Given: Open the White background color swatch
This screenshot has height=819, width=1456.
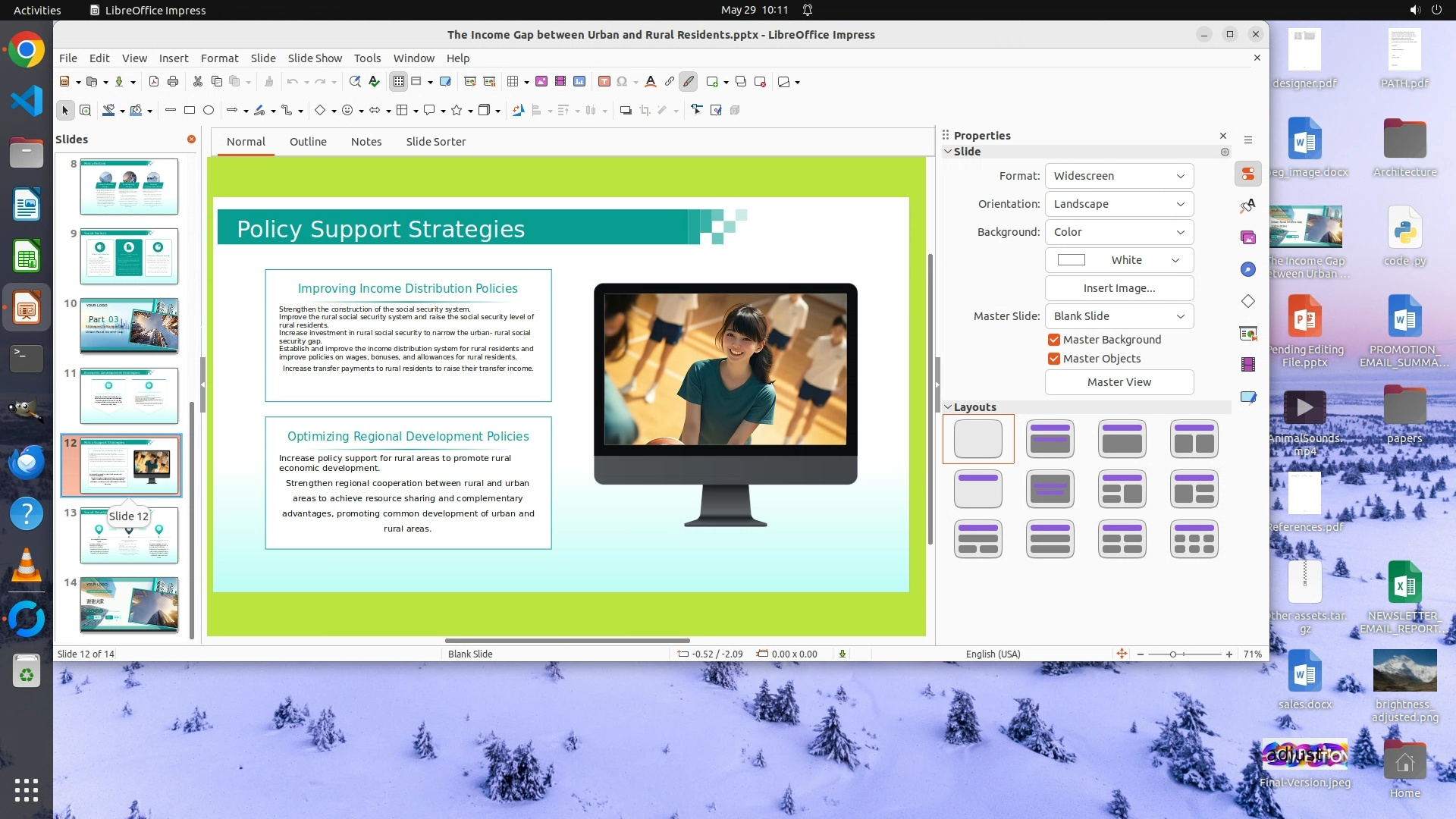Looking at the screenshot, I should click(x=1119, y=260).
